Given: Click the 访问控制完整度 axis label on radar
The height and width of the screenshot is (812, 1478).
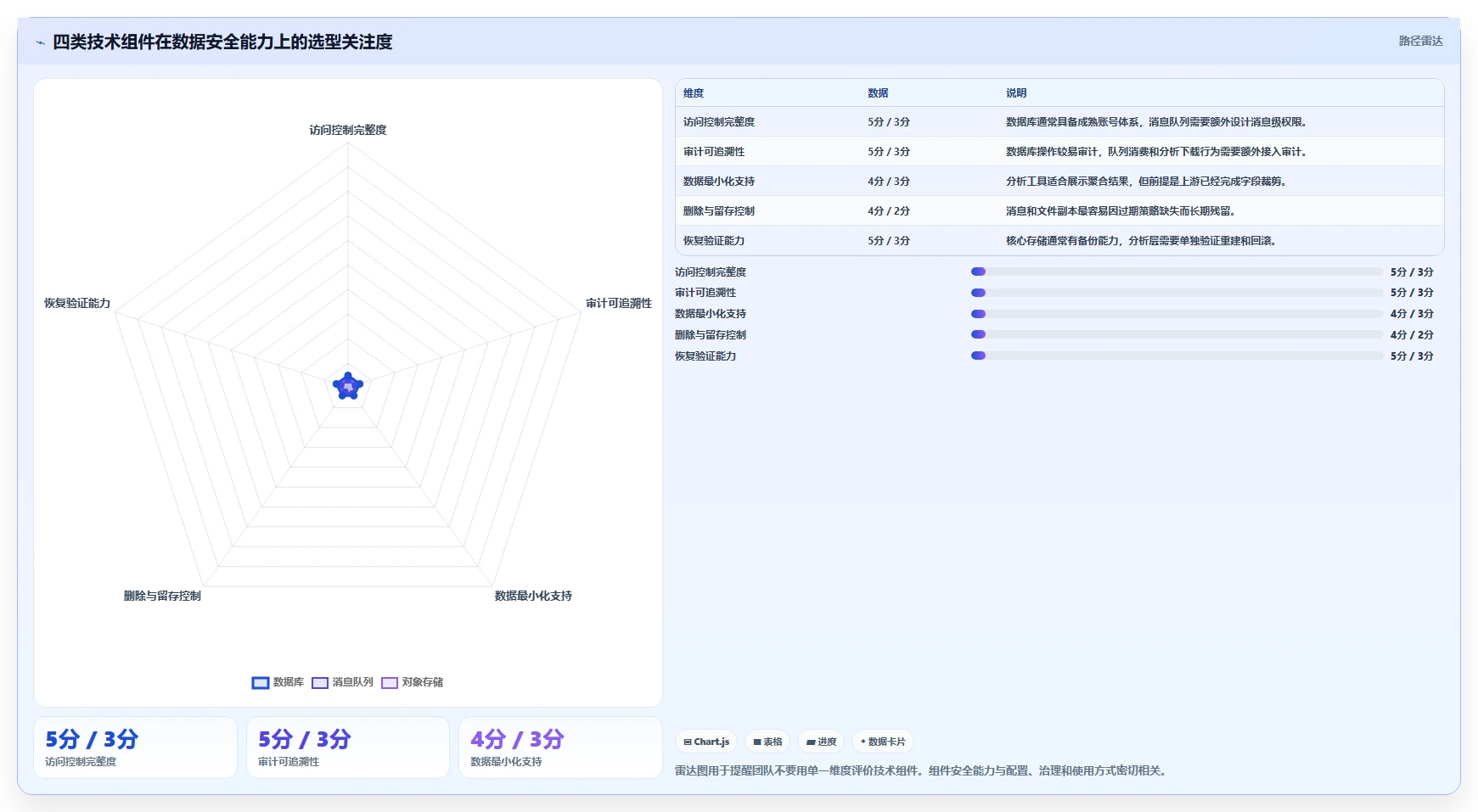Looking at the screenshot, I should pos(348,130).
